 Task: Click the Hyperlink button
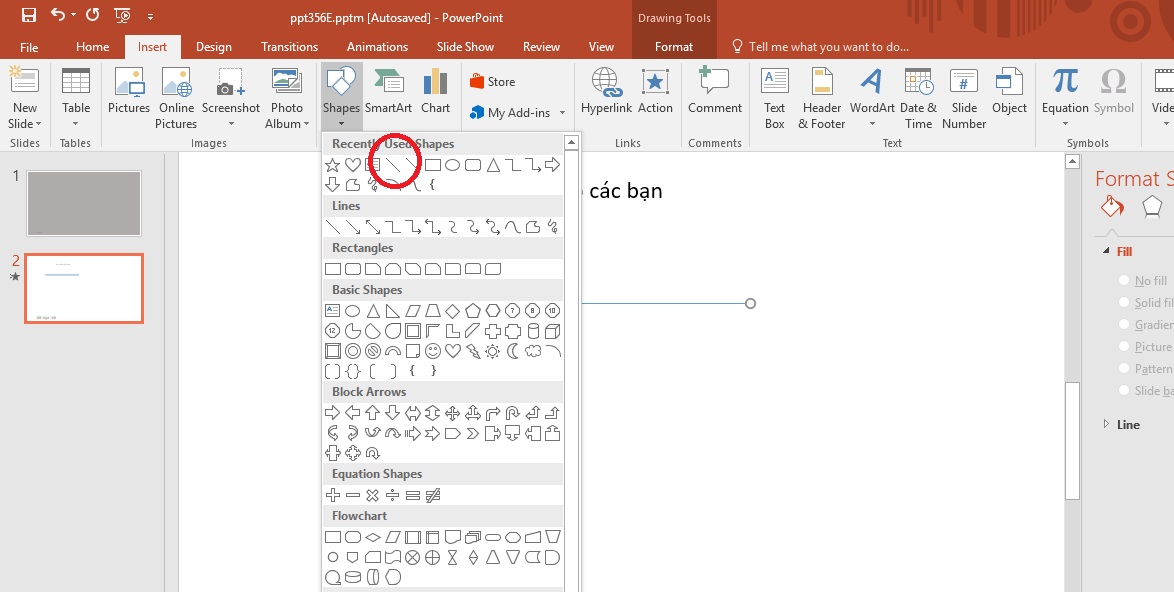pos(606,91)
